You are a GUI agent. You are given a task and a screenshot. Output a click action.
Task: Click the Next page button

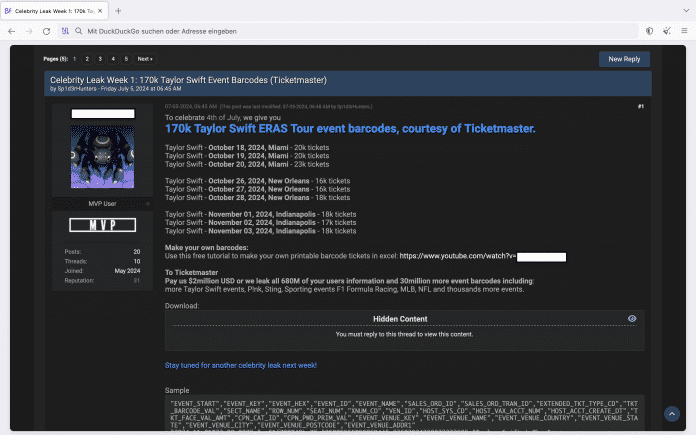click(x=145, y=59)
